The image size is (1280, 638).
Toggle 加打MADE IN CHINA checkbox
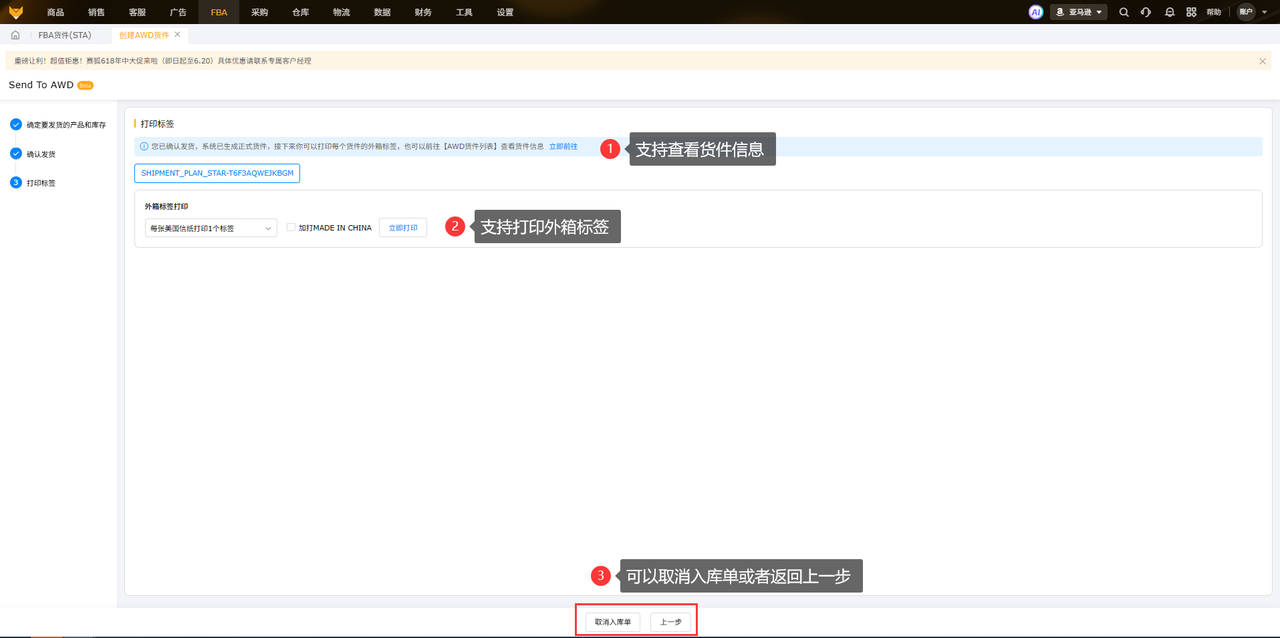(291, 228)
